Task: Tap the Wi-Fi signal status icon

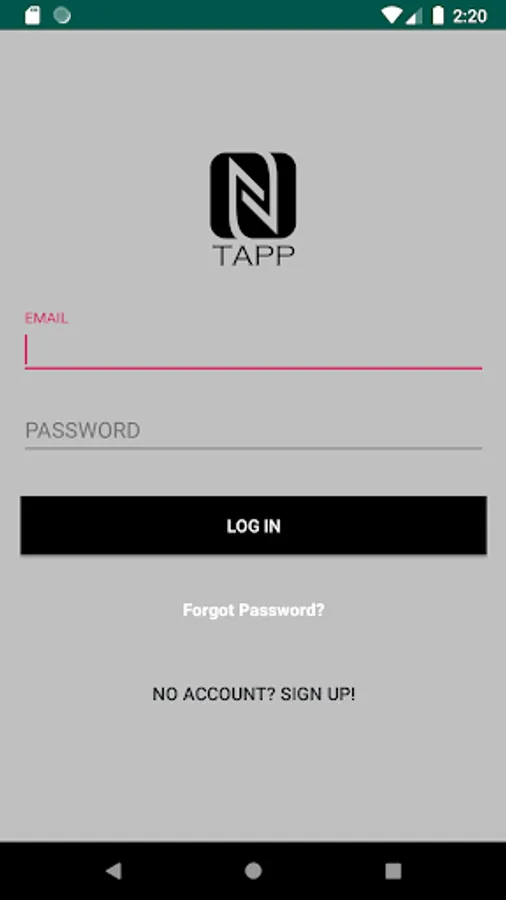Action: [x=392, y=15]
